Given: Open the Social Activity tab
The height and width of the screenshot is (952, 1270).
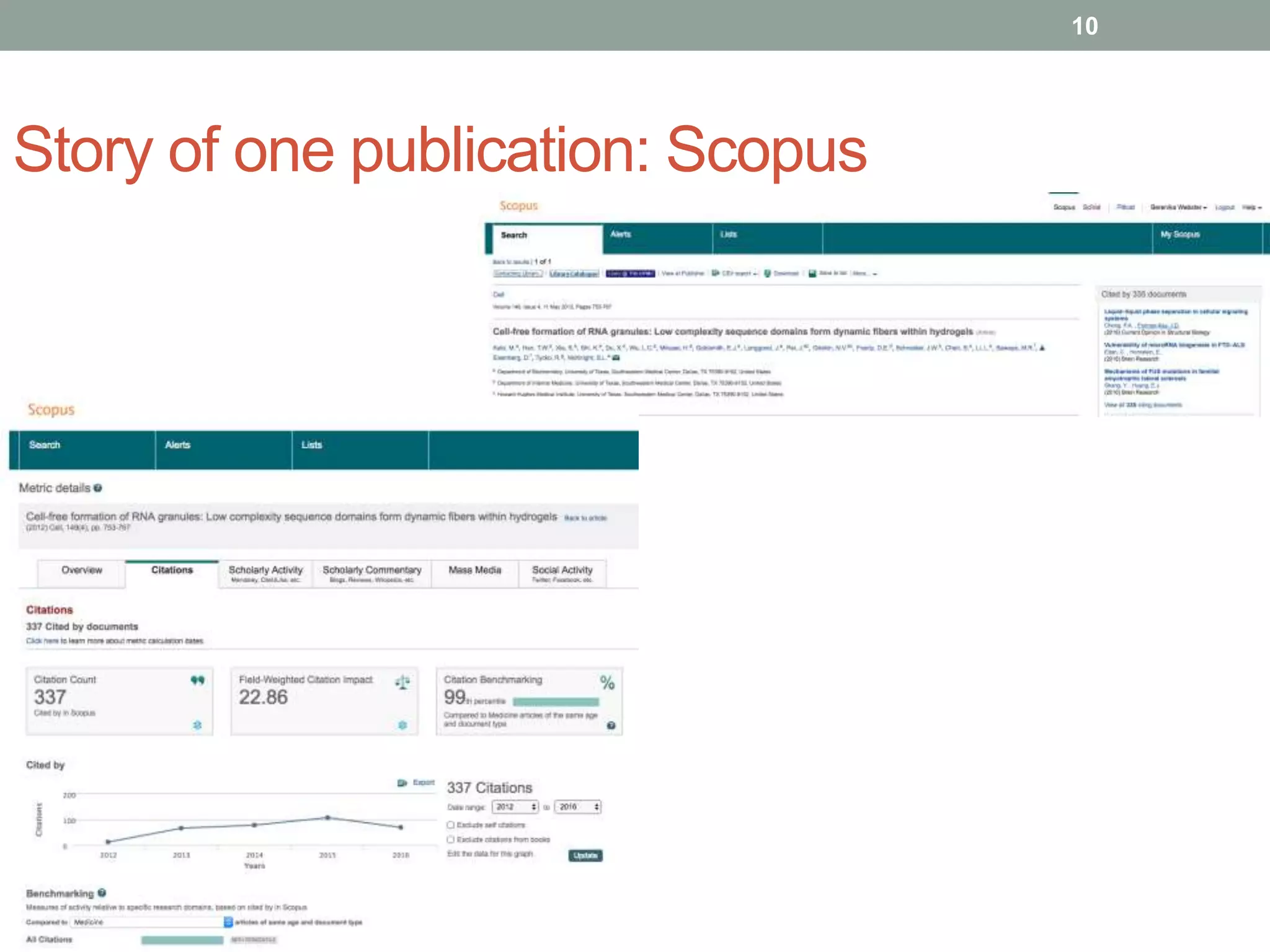Looking at the screenshot, I should tap(562, 573).
